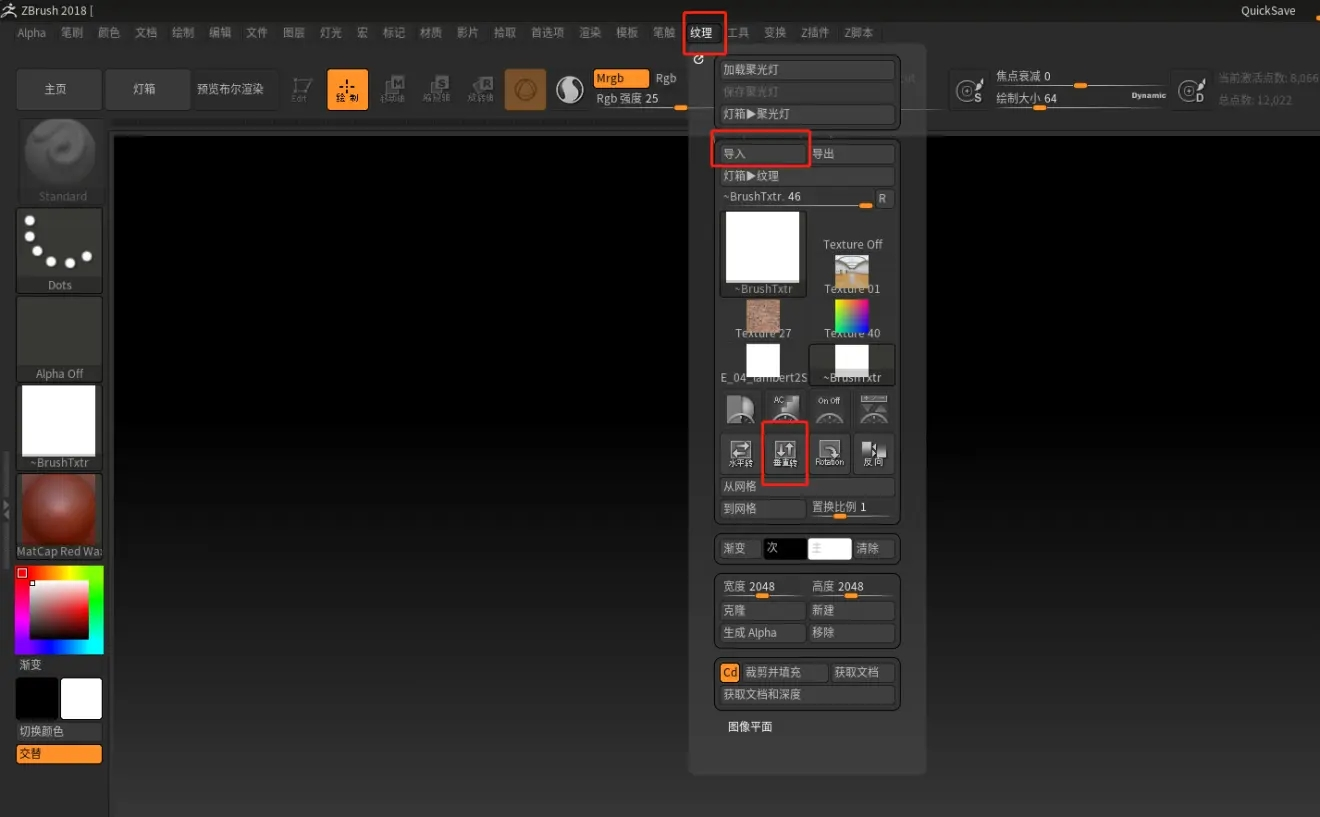Screen dimensions: 1320x817
Task: Click the circular arrow icon by the texture panel
Action: (698, 59)
